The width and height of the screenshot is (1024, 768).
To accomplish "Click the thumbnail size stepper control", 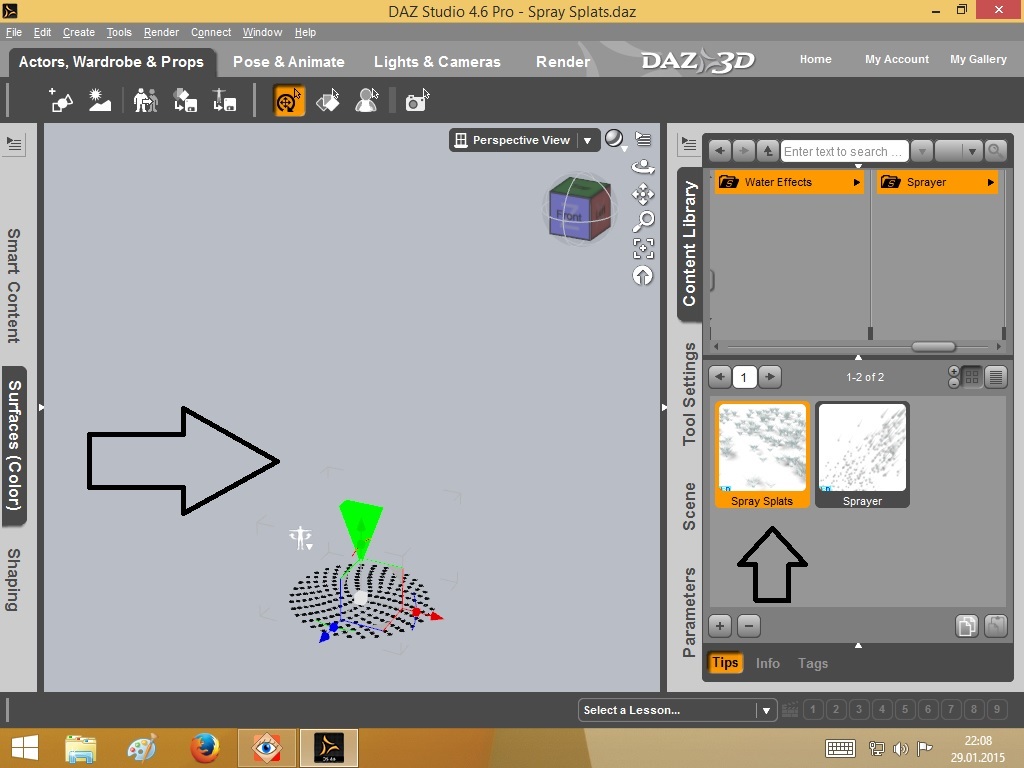I will point(953,377).
